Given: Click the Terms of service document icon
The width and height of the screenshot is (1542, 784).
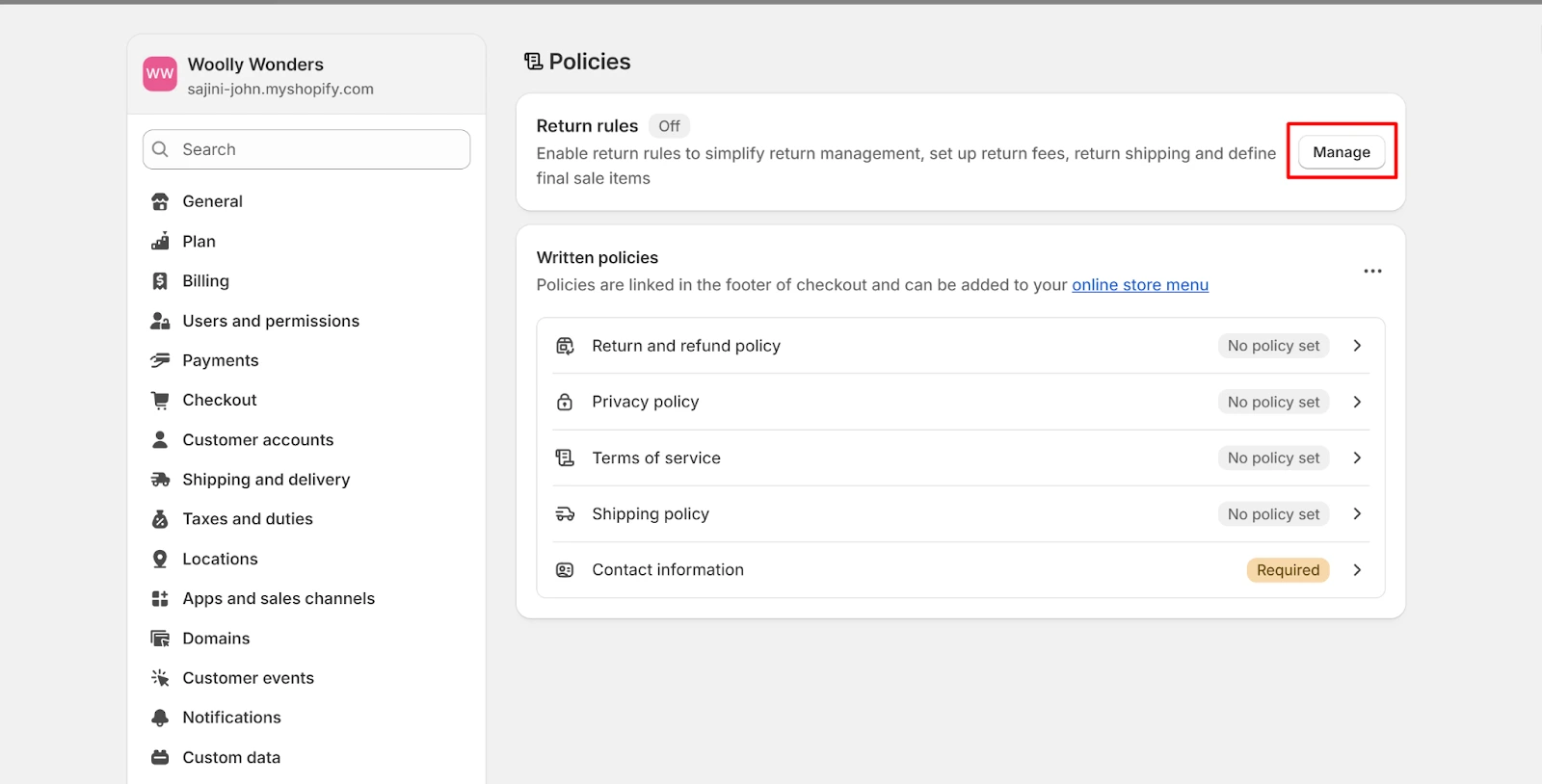Looking at the screenshot, I should [x=565, y=457].
